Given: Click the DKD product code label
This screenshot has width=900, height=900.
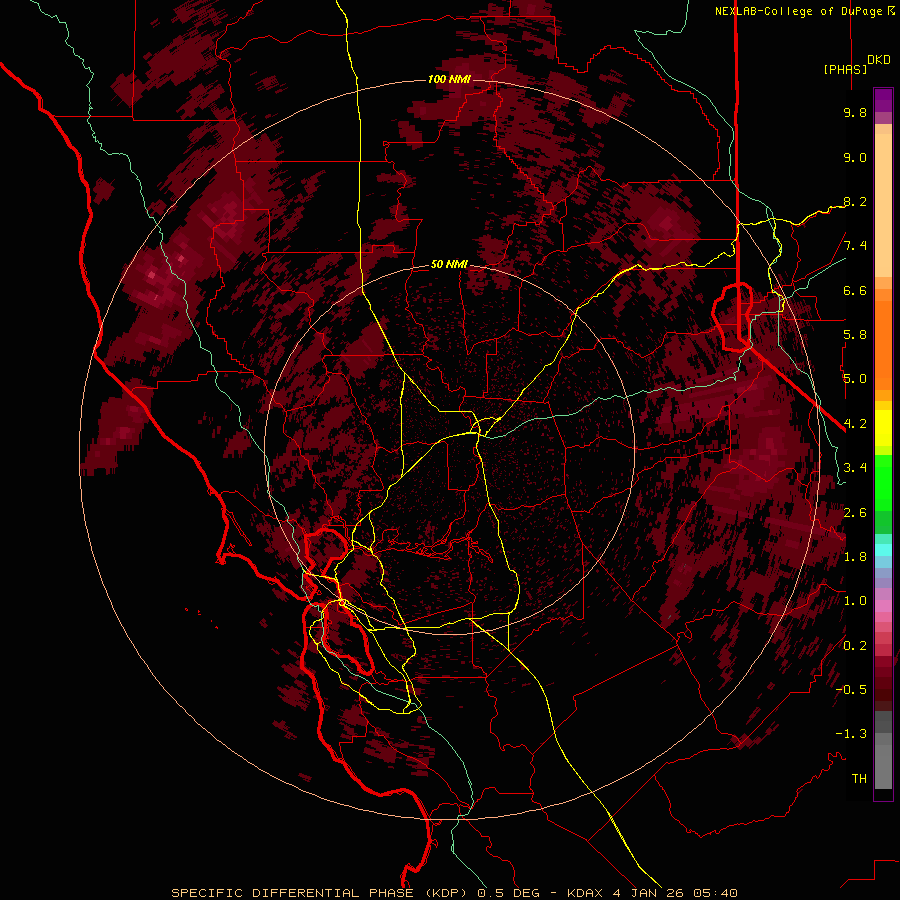Looking at the screenshot, I should [879, 60].
